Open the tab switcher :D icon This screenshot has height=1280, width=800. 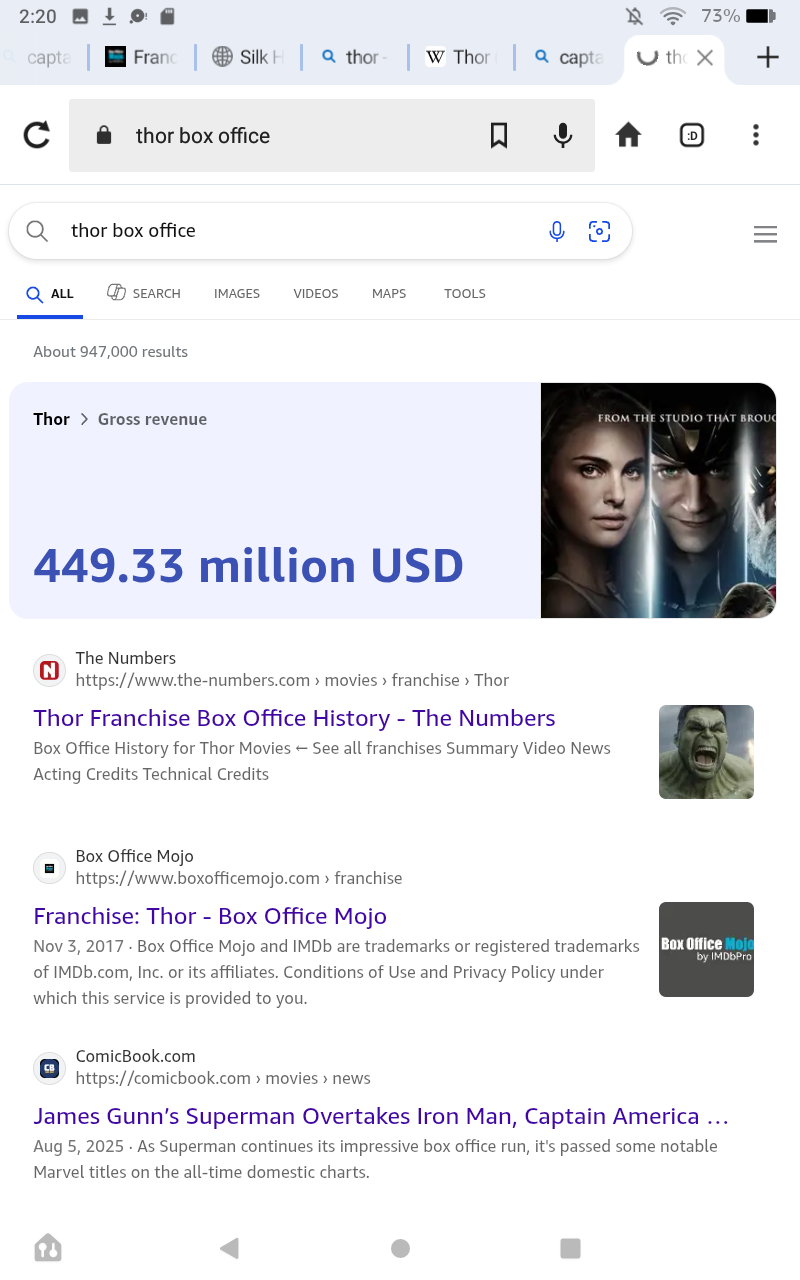pos(692,135)
